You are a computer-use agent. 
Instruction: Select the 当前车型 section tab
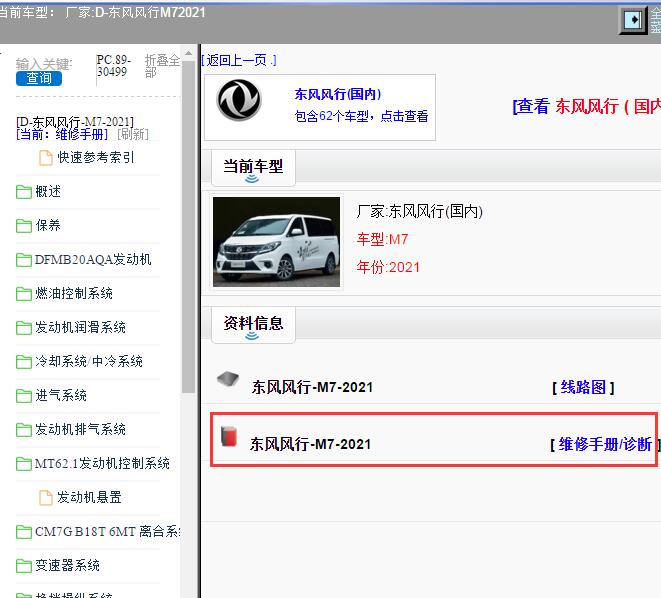point(253,167)
